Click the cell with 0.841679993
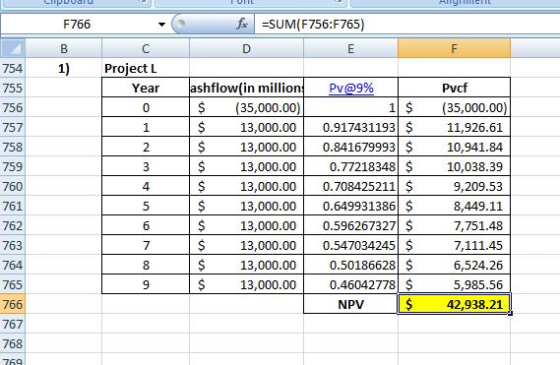560x365 pixels. (x=351, y=147)
